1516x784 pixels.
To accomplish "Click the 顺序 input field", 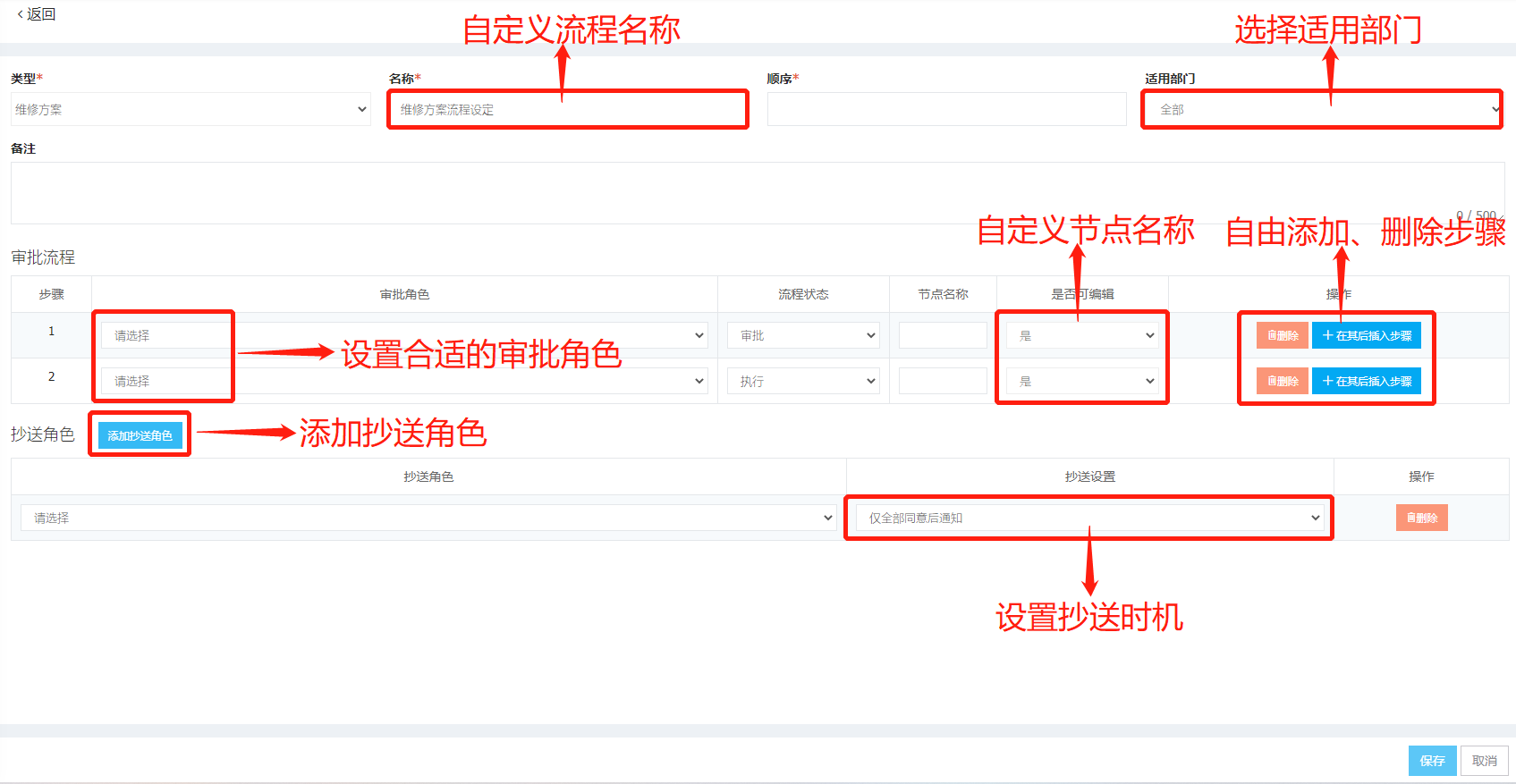I will point(946,109).
